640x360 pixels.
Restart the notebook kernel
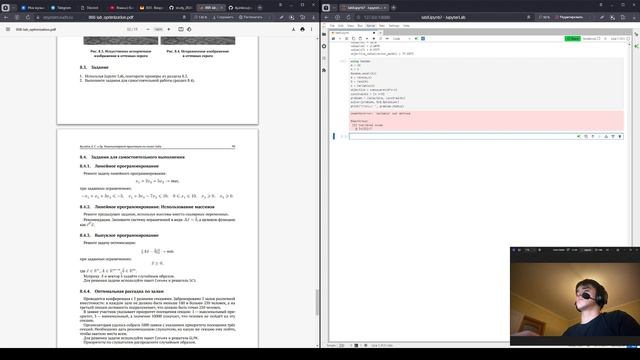tap(380, 39)
